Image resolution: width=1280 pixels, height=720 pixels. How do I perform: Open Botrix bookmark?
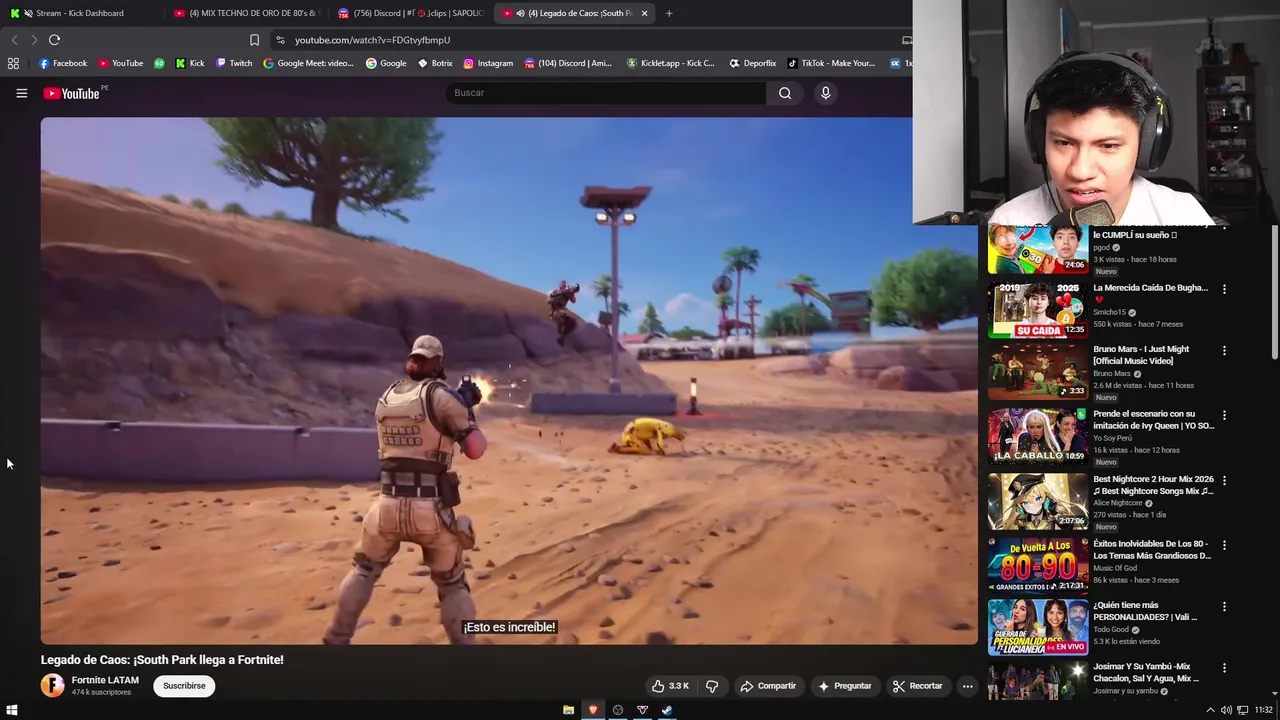435,63
